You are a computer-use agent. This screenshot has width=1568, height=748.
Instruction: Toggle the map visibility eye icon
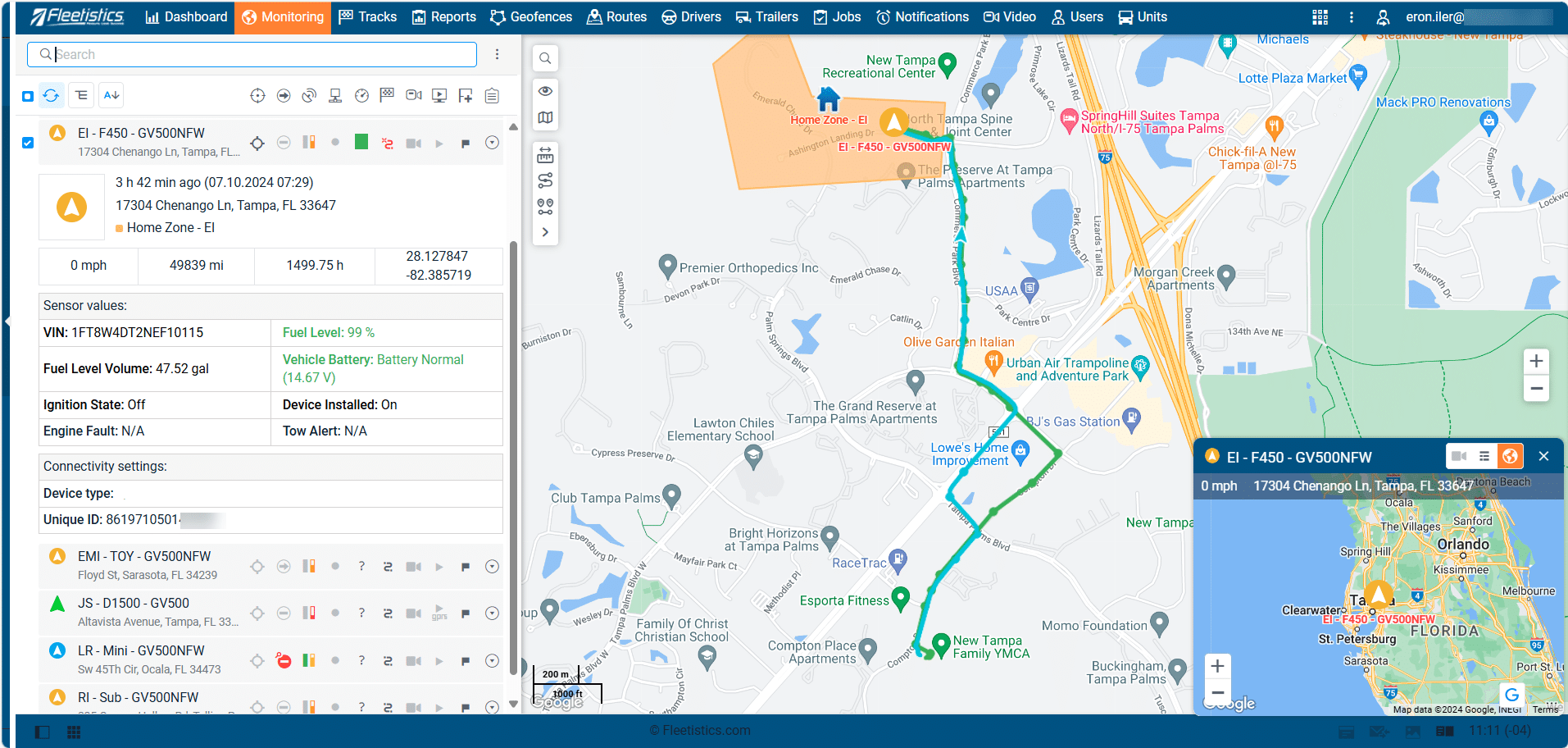pyautogui.click(x=545, y=91)
